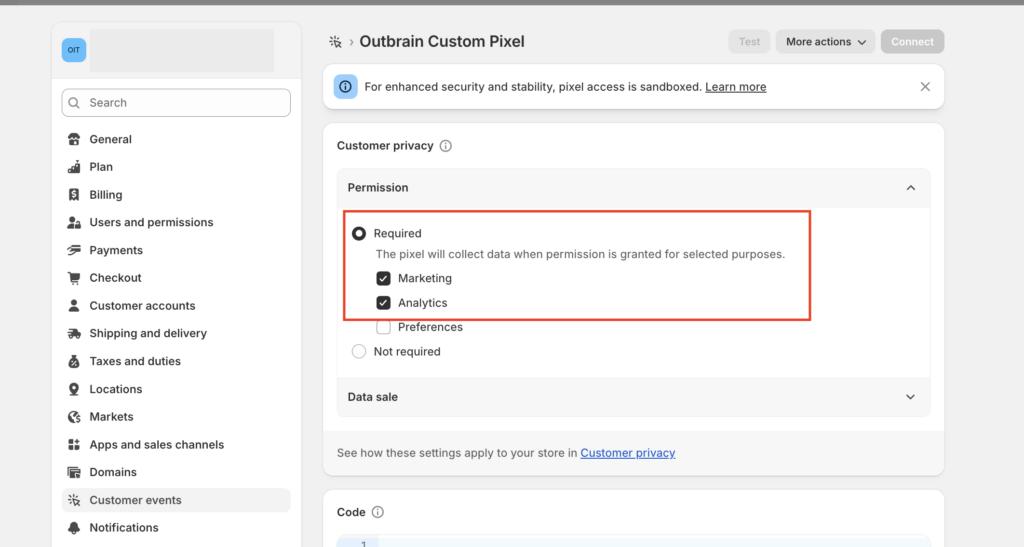This screenshot has width=1024, height=547.
Task: Expand the Data sale section
Action: tap(910, 397)
